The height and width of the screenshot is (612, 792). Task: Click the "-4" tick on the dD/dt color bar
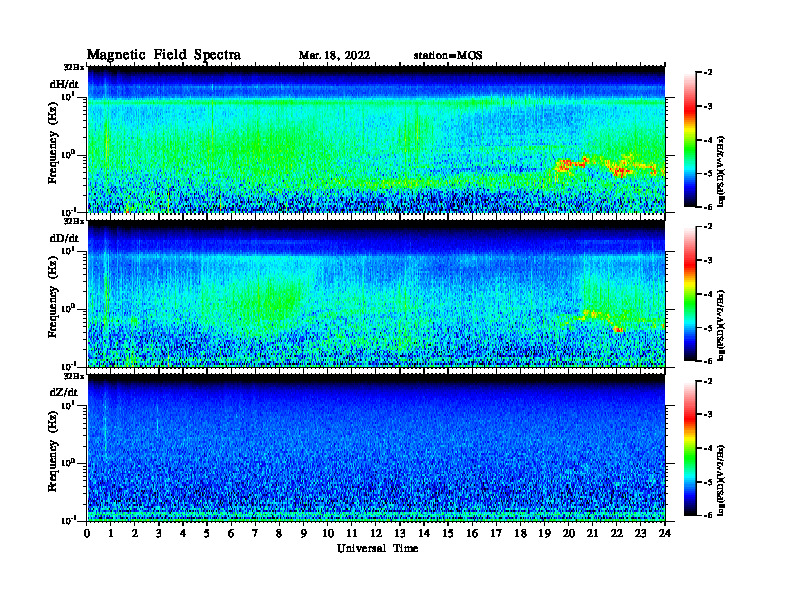pos(708,294)
